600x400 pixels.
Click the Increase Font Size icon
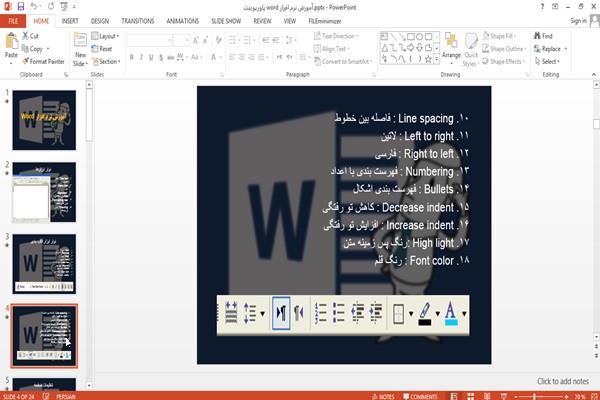pos(196,40)
